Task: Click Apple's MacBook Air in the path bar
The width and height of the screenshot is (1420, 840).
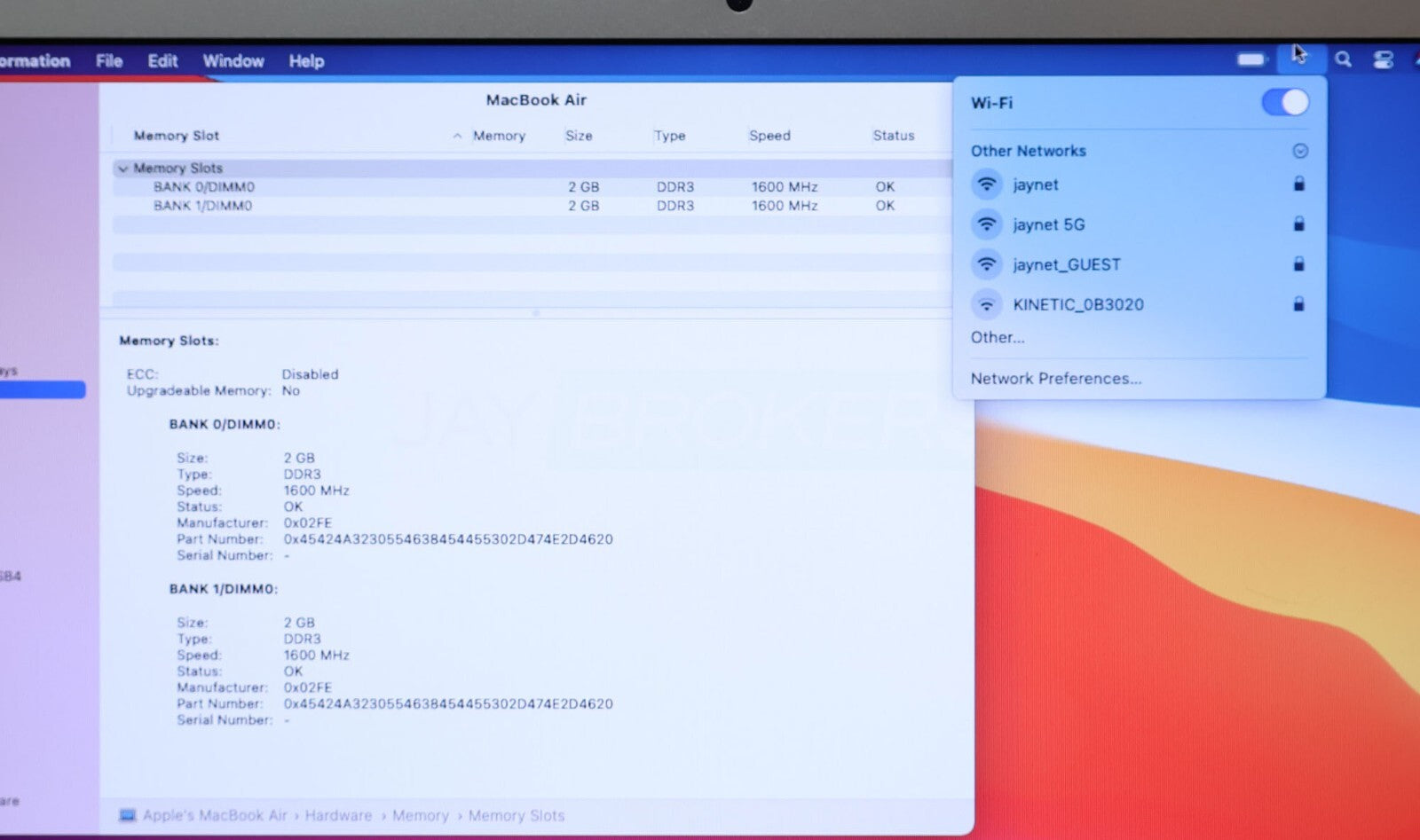Action: 215,815
